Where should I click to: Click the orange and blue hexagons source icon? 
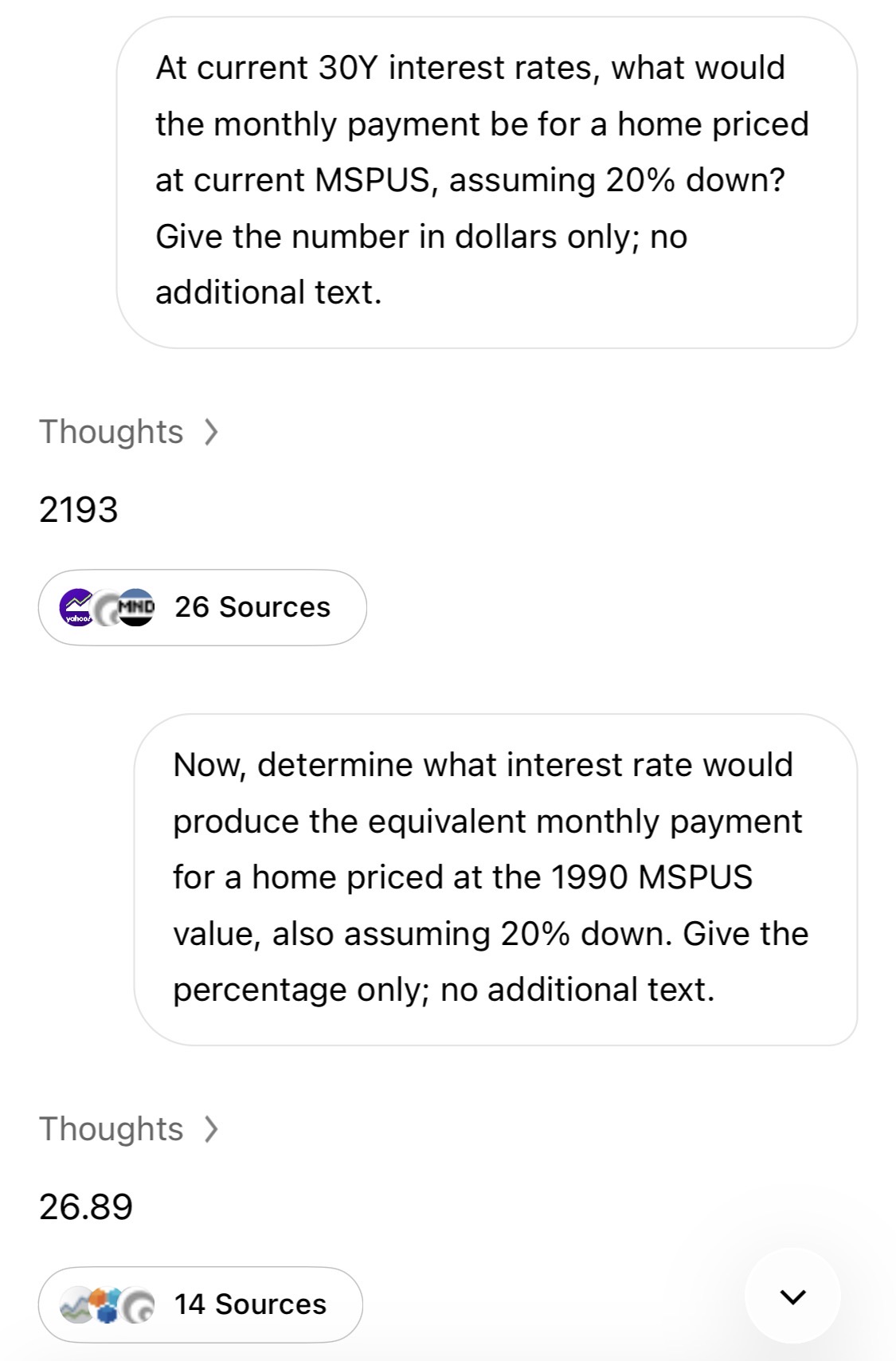coord(107,1304)
